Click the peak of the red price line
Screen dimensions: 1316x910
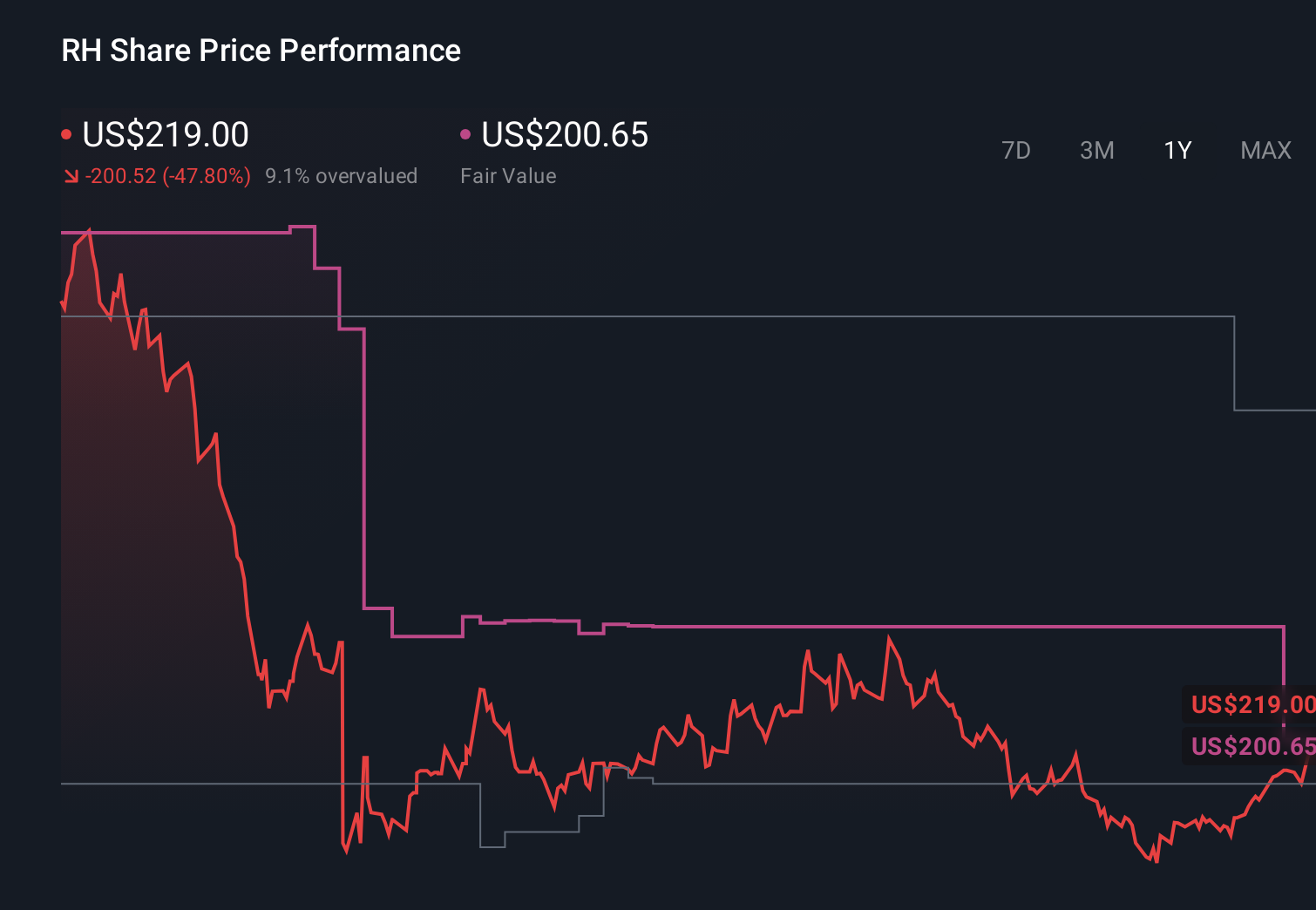[89, 227]
